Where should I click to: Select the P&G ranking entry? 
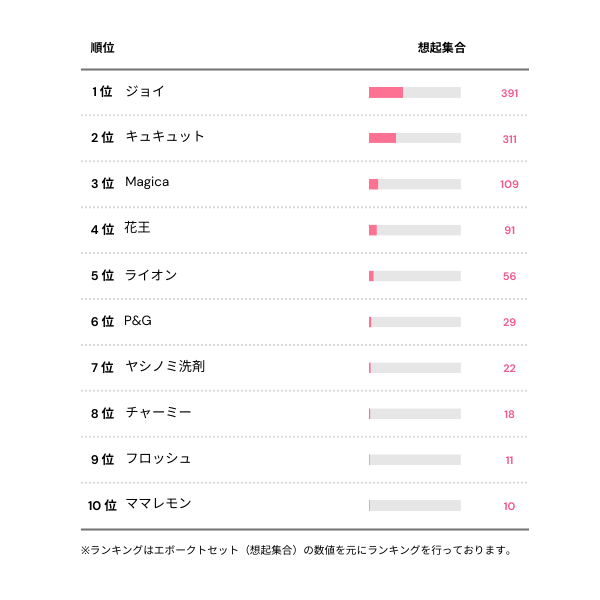click(x=138, y=321)
